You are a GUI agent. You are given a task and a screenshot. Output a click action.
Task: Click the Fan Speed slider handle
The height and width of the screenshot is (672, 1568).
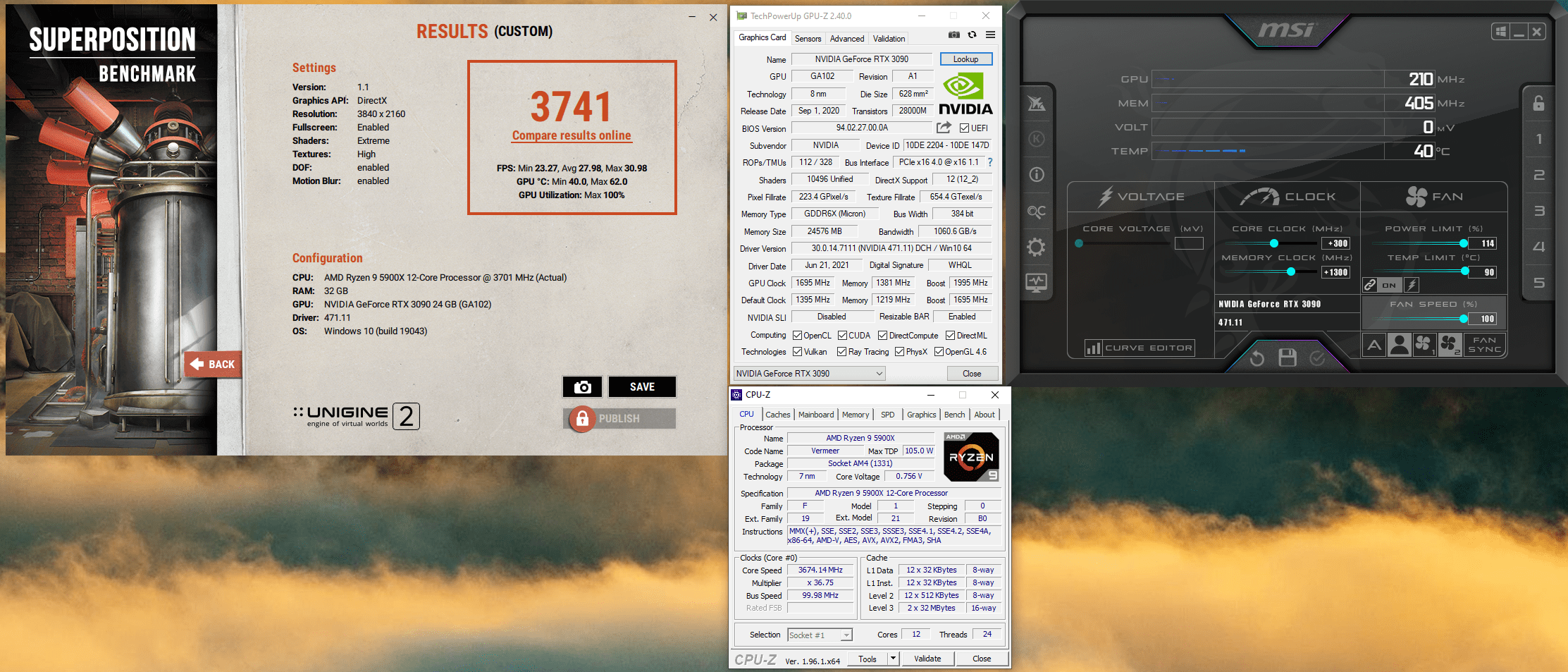tap(1464, 319)
